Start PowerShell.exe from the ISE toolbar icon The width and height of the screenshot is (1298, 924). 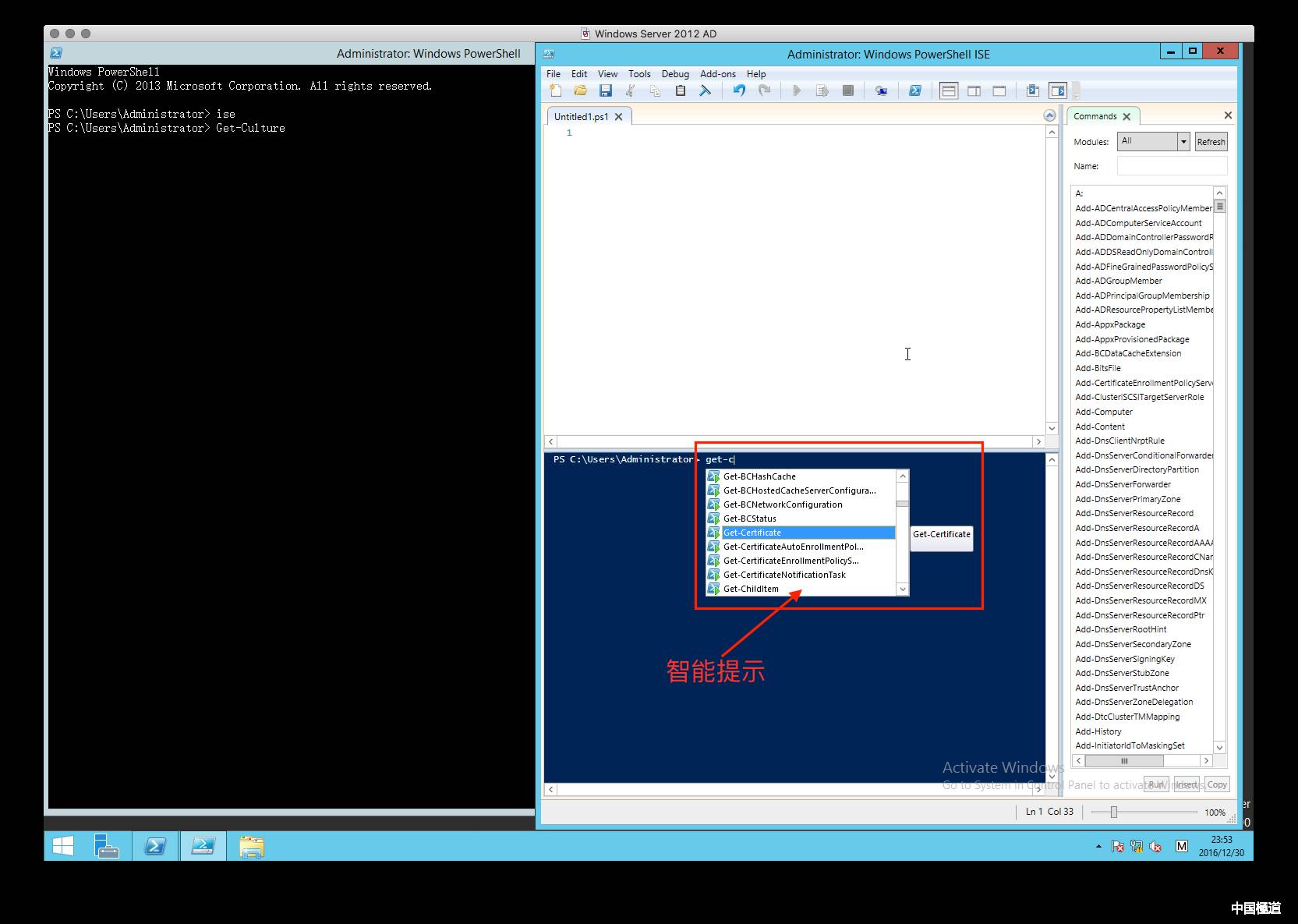coord(914,90)
